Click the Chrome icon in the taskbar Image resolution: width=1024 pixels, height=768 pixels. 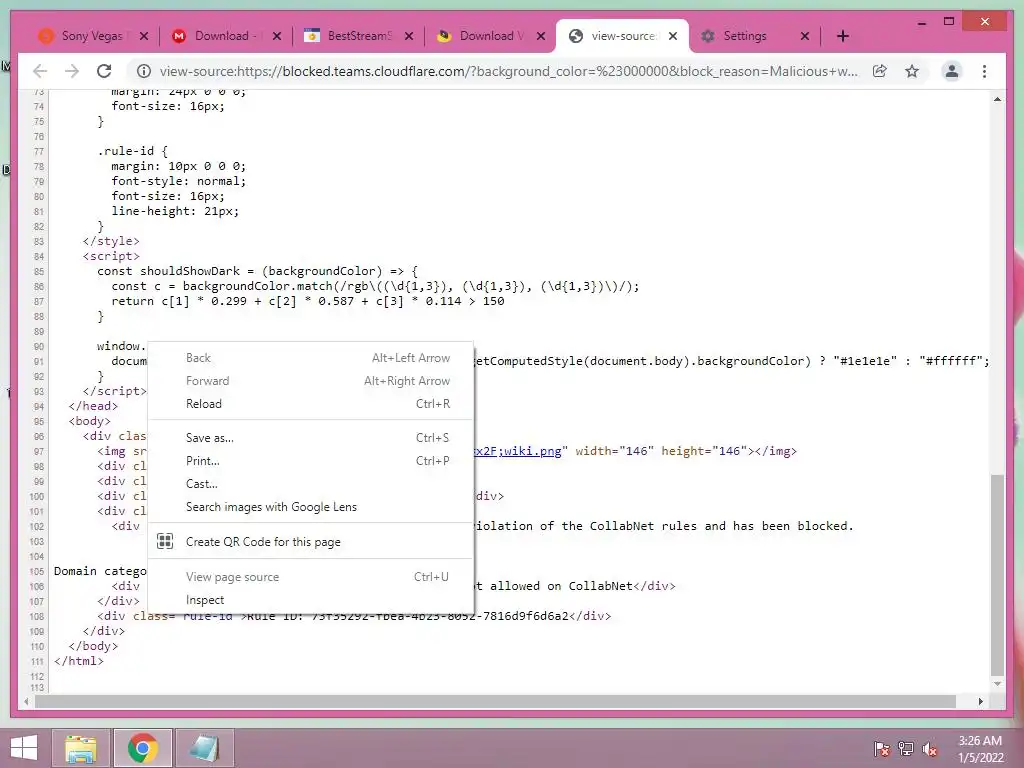click(143, 748)
